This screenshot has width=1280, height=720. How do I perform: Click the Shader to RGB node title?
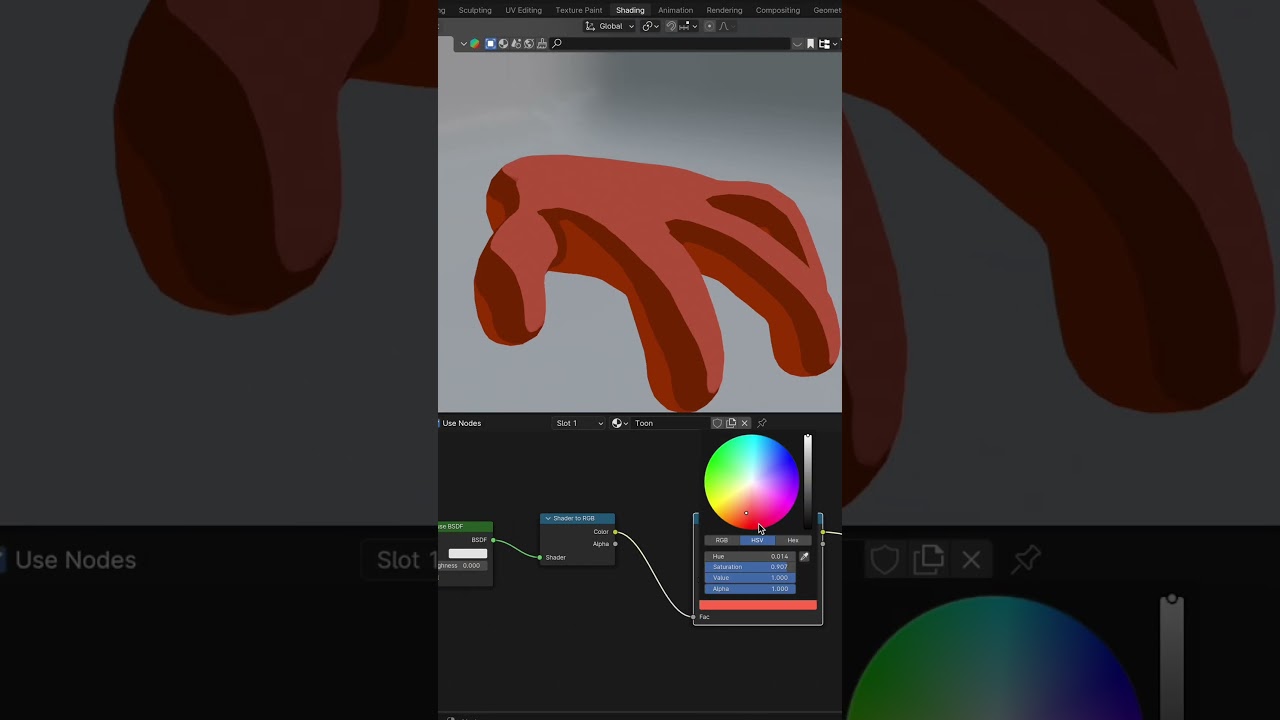click(x=574, y=518)
